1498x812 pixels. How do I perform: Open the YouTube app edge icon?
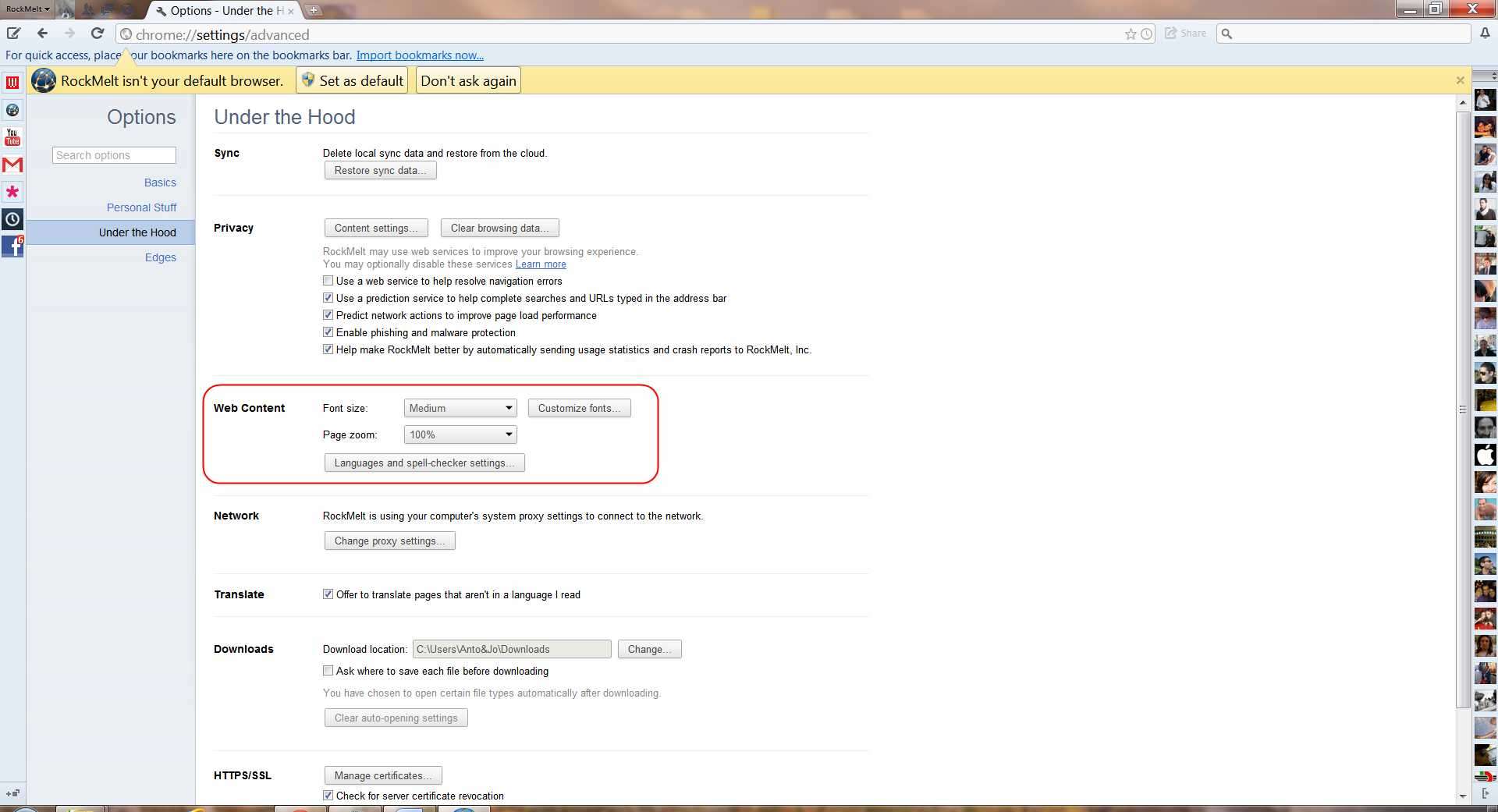12,137
